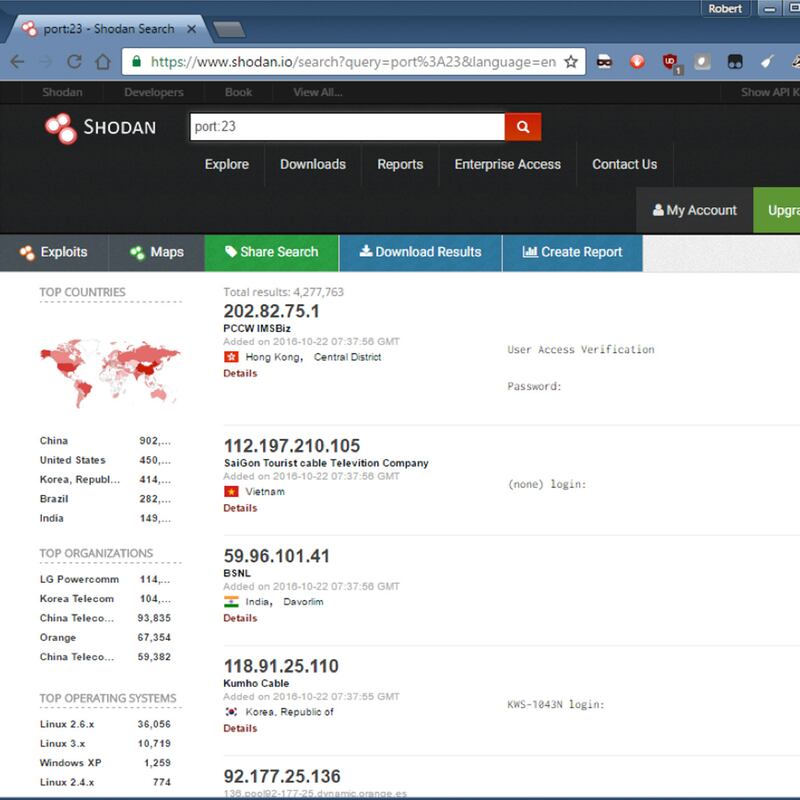Click the Create Report button
This screenshot has height=800, width=800.
tap(572, 252)
